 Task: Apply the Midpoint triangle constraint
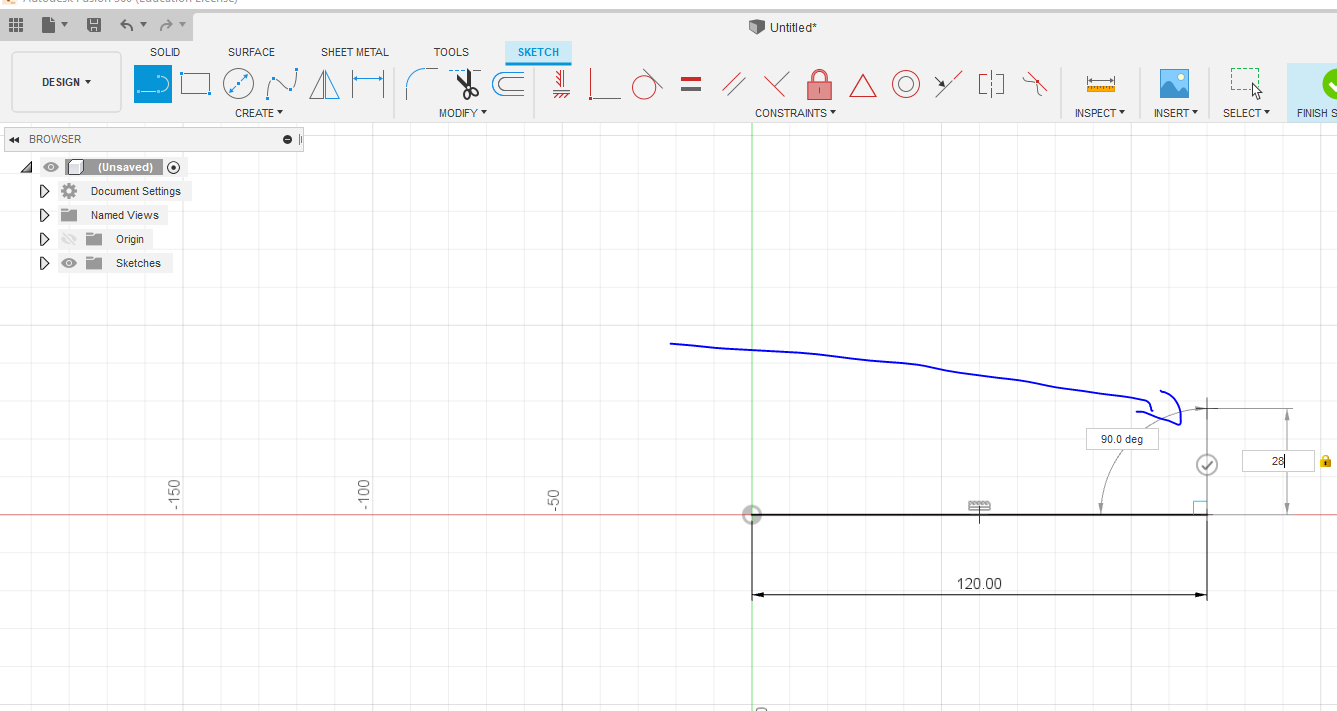click(x=862, y=85)
